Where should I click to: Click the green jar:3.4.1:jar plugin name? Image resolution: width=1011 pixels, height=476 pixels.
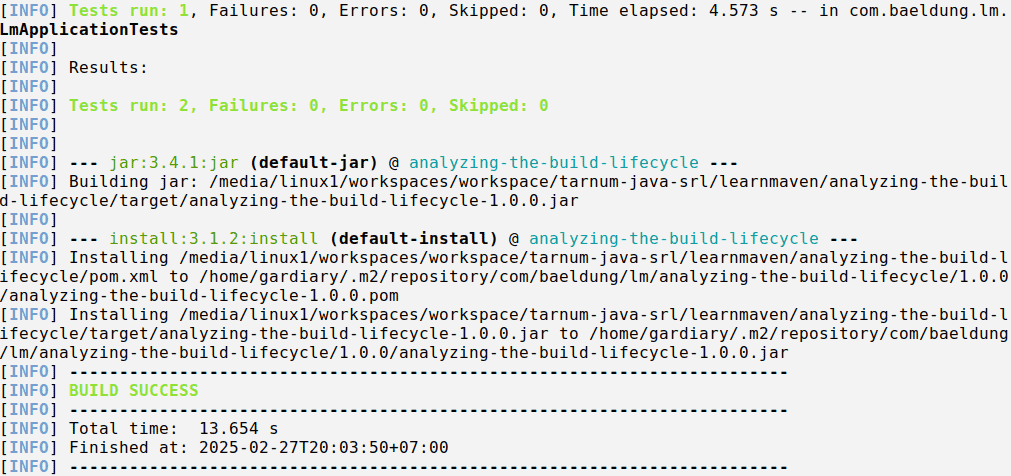(174, 163)
